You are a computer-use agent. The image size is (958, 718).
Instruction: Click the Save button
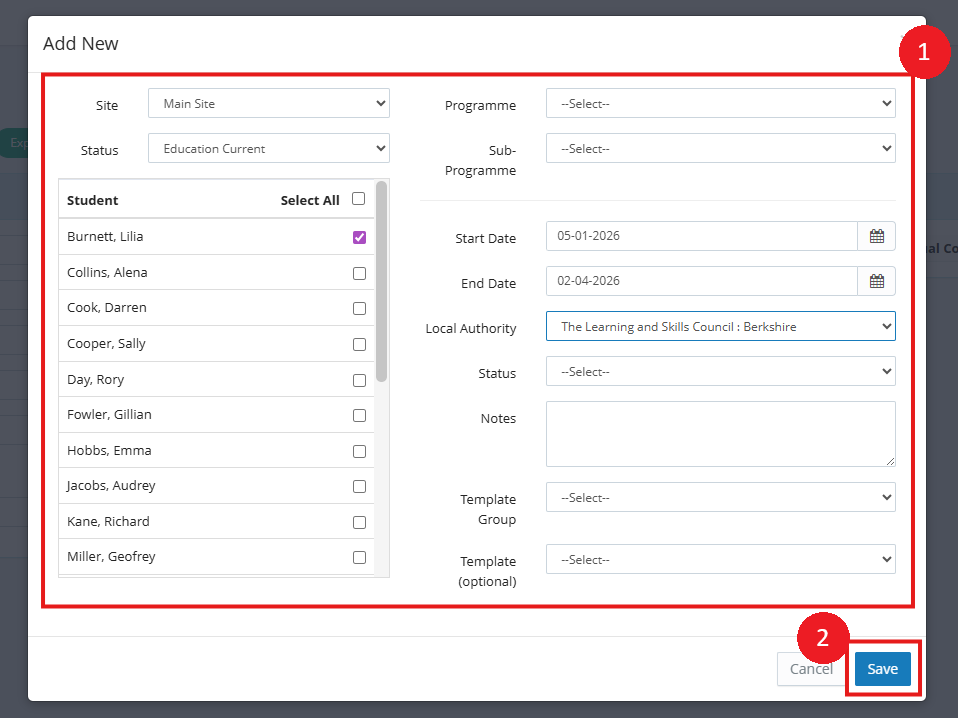tap(882, 669)
